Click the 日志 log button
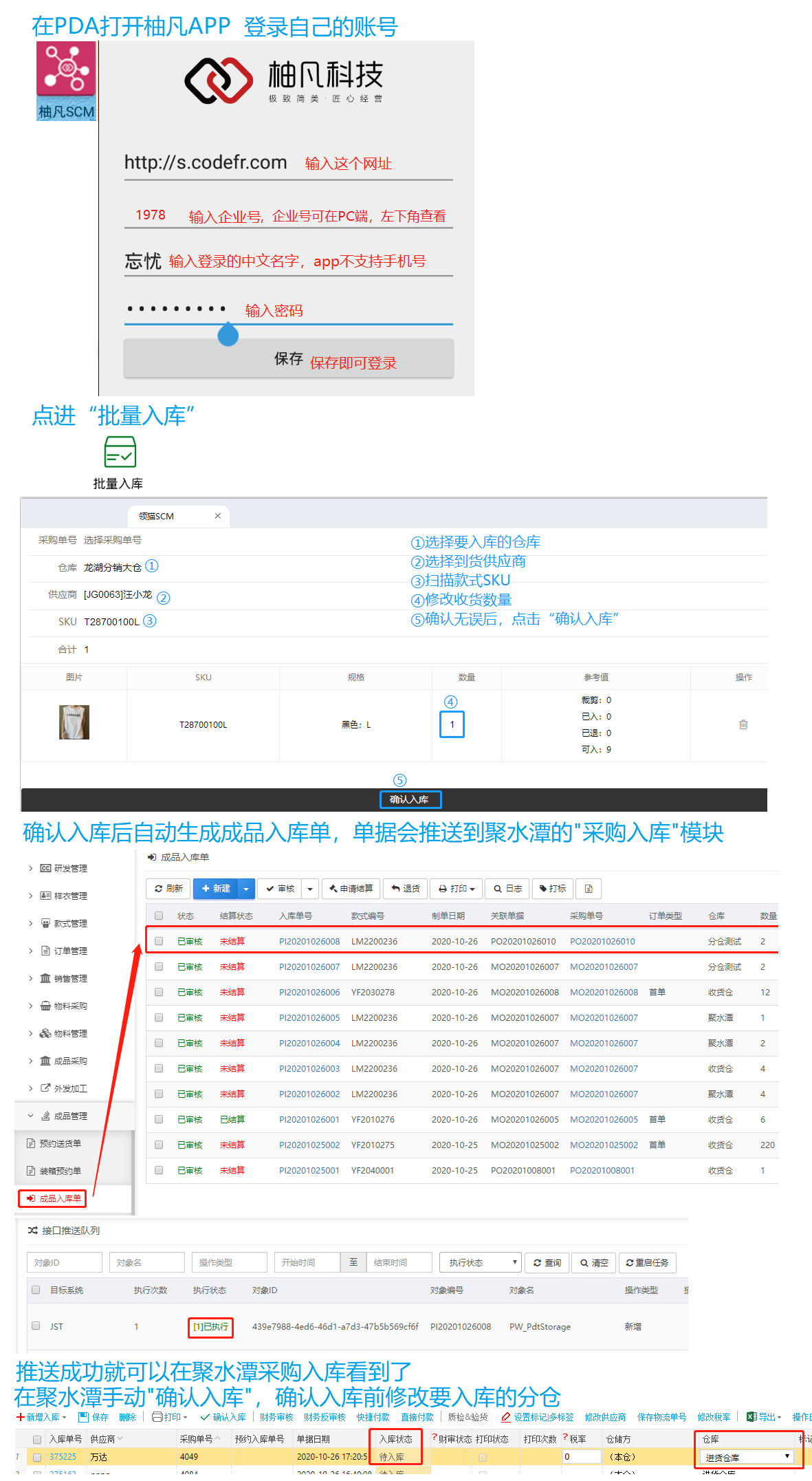The height and width of the screenshot is (1481, 812). pos(507,889)
